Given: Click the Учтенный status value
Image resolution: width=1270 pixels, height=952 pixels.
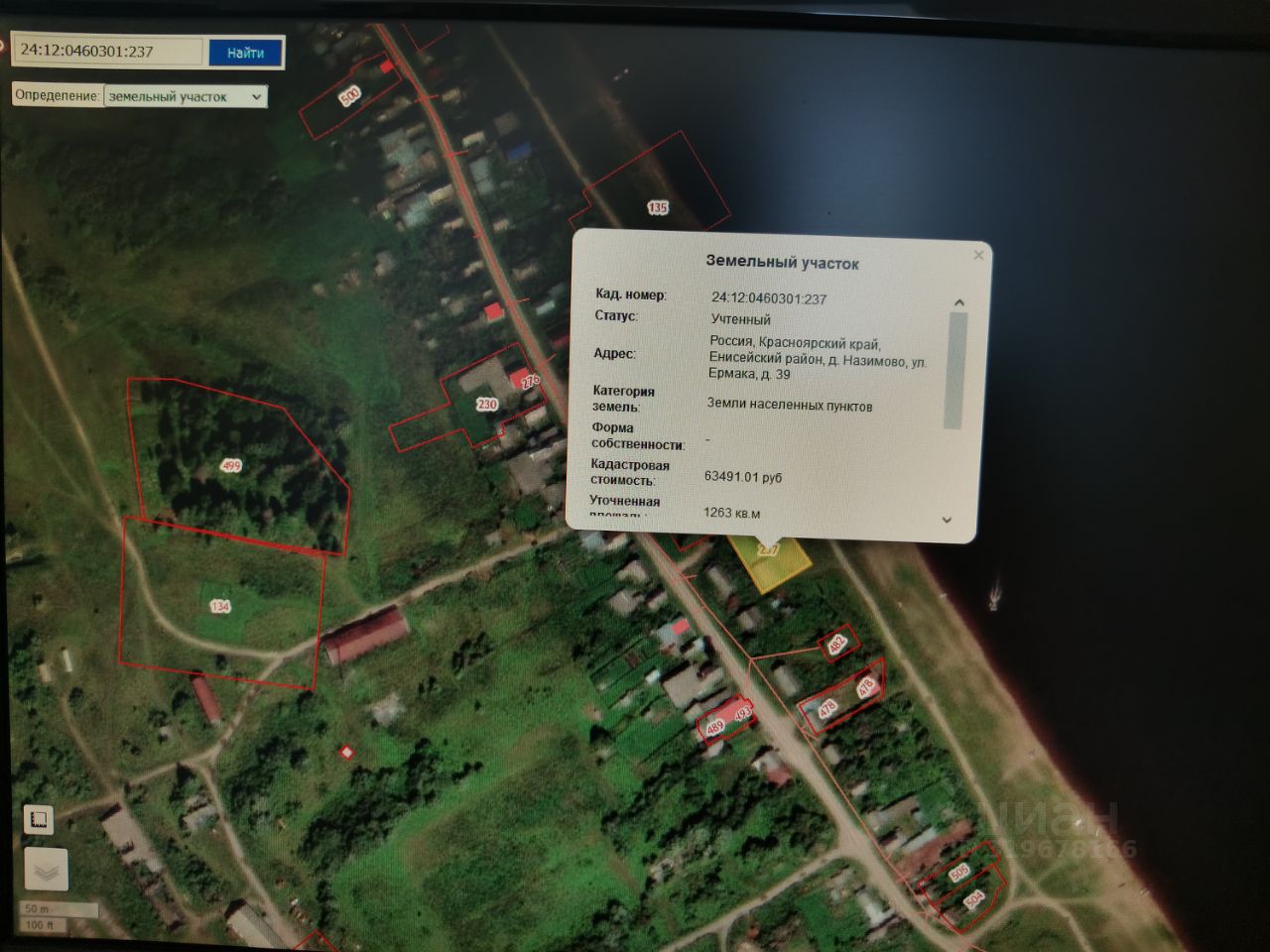Looking at the screenshot, I should (x=740, y=319).
